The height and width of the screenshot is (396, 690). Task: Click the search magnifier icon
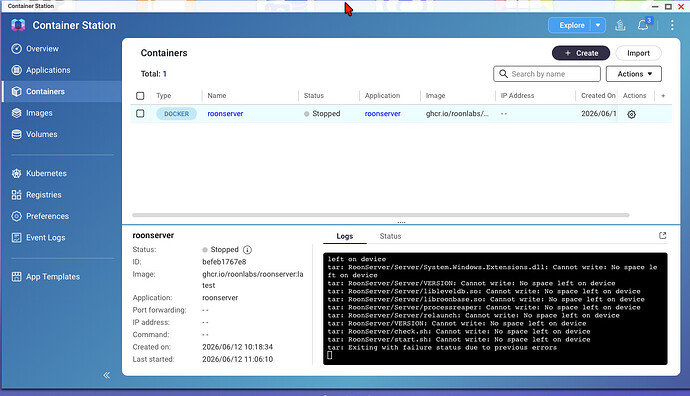pyautogui.click(x=503, y=74)
